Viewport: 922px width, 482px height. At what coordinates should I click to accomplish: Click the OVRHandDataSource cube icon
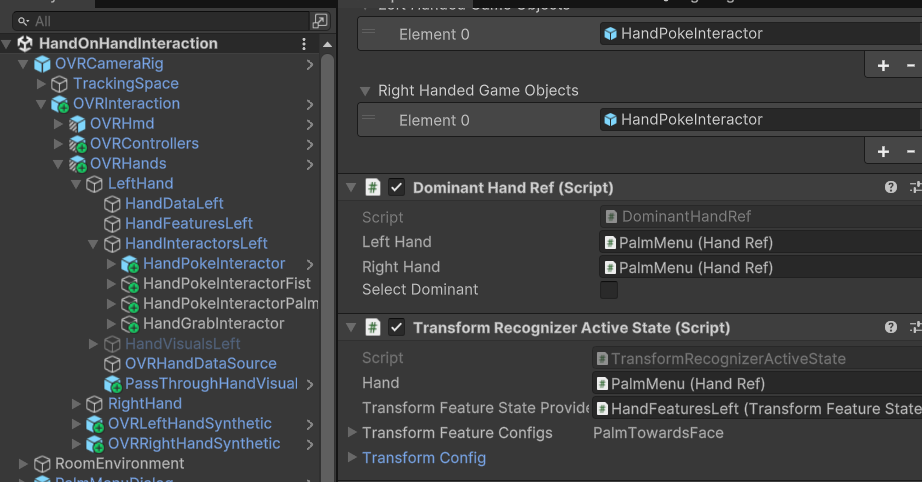pos(112,364)
